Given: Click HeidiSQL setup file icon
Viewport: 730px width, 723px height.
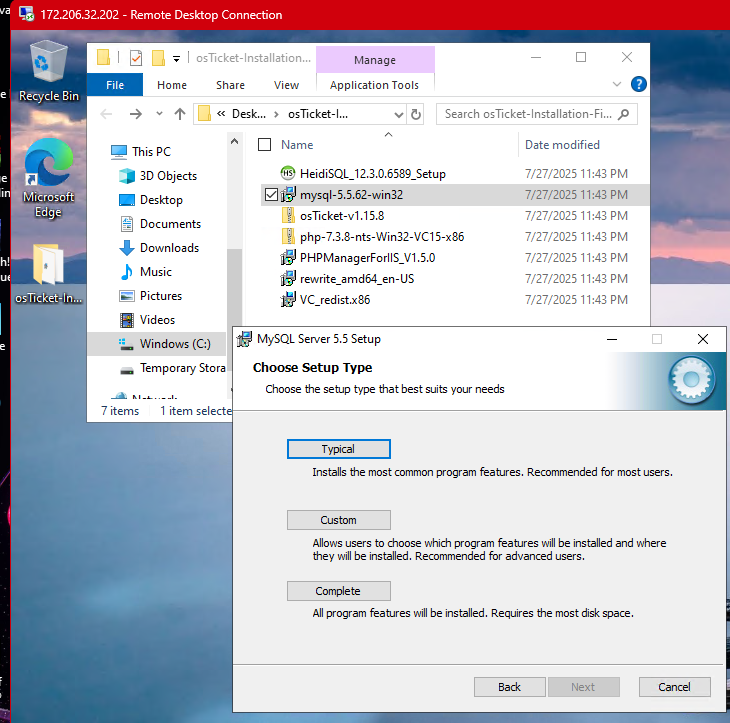Looking at the screenshot, I should pyautogui.click(x=288, y=173).
